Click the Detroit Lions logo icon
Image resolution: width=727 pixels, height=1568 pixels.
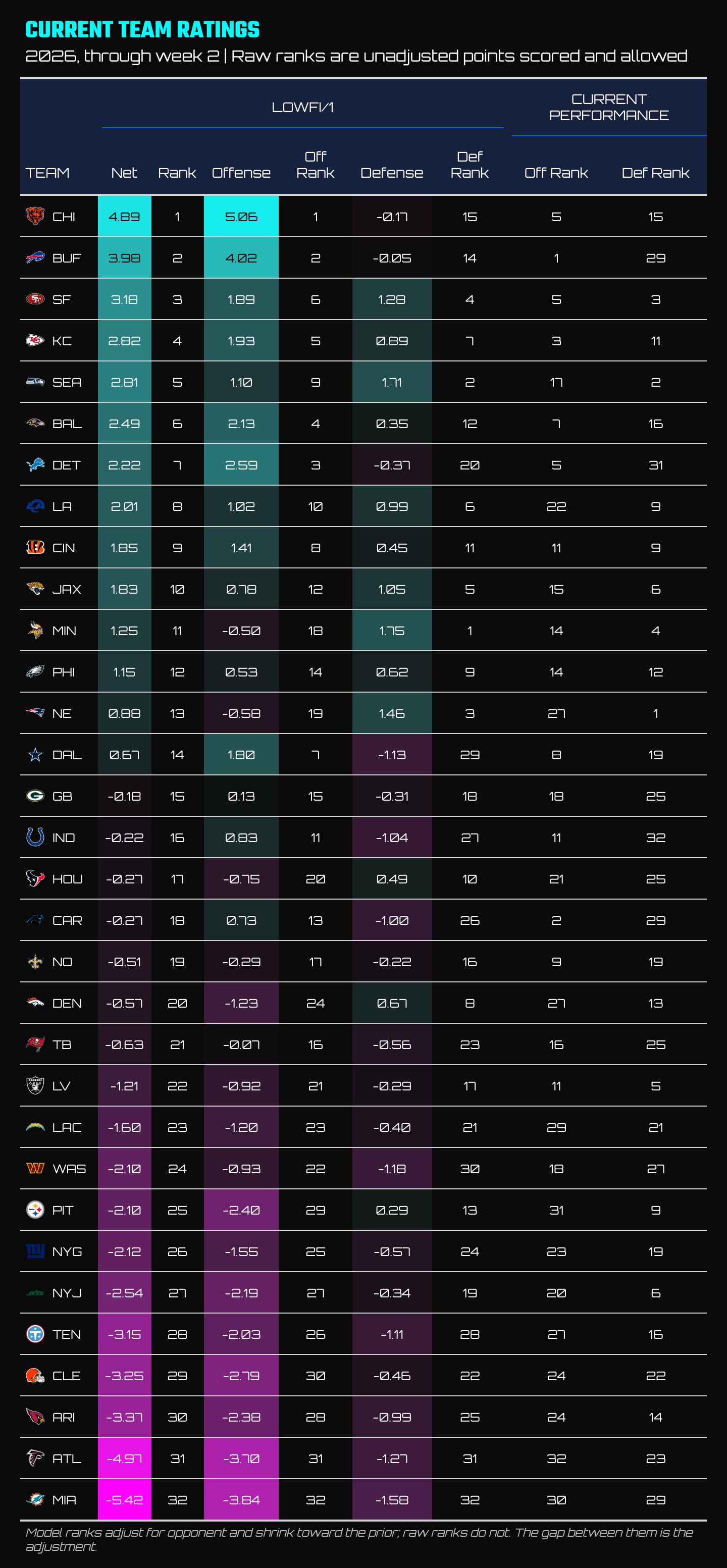35,464
